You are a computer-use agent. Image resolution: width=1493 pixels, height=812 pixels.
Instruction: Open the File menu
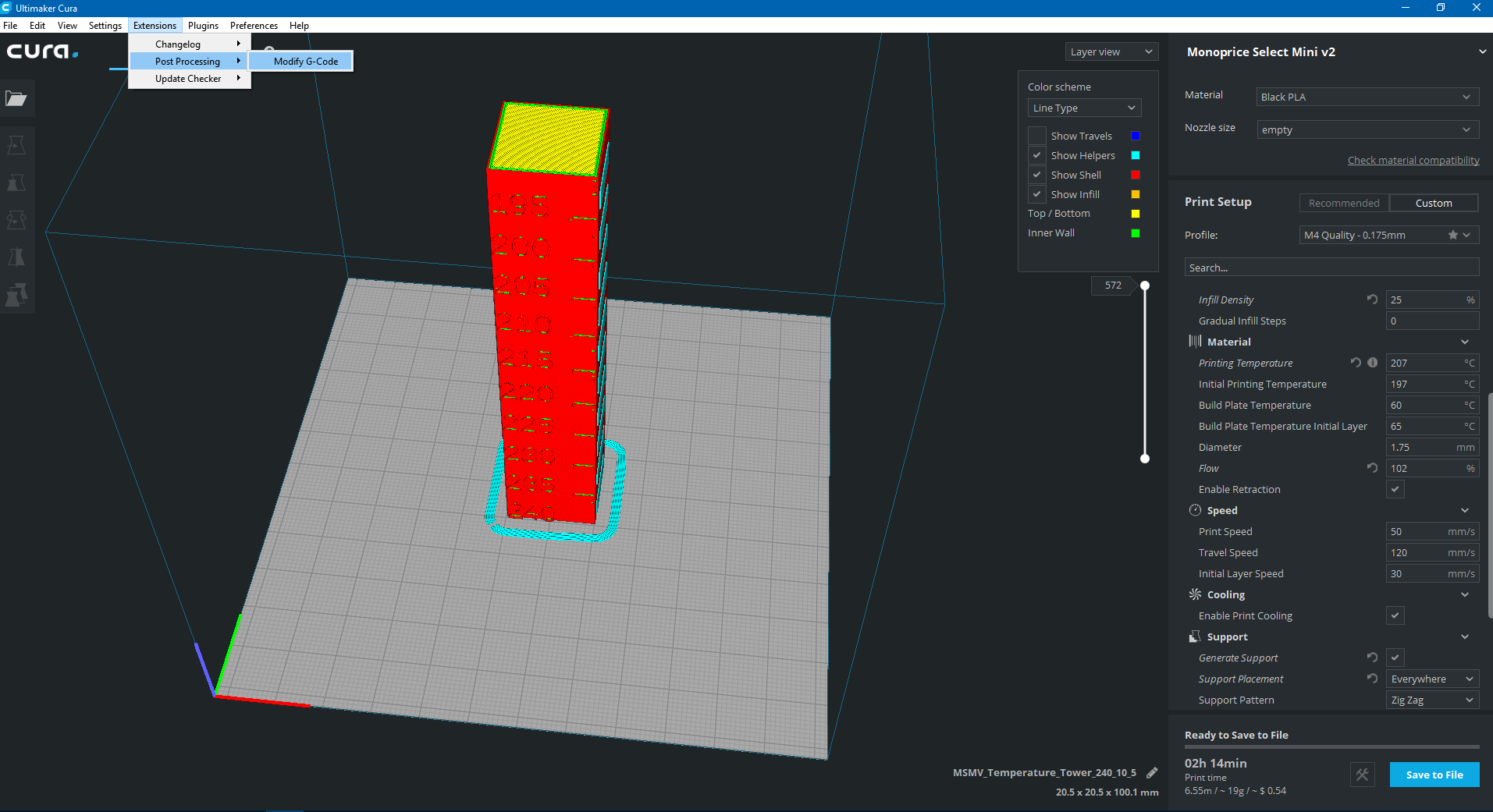pos(10,25)
